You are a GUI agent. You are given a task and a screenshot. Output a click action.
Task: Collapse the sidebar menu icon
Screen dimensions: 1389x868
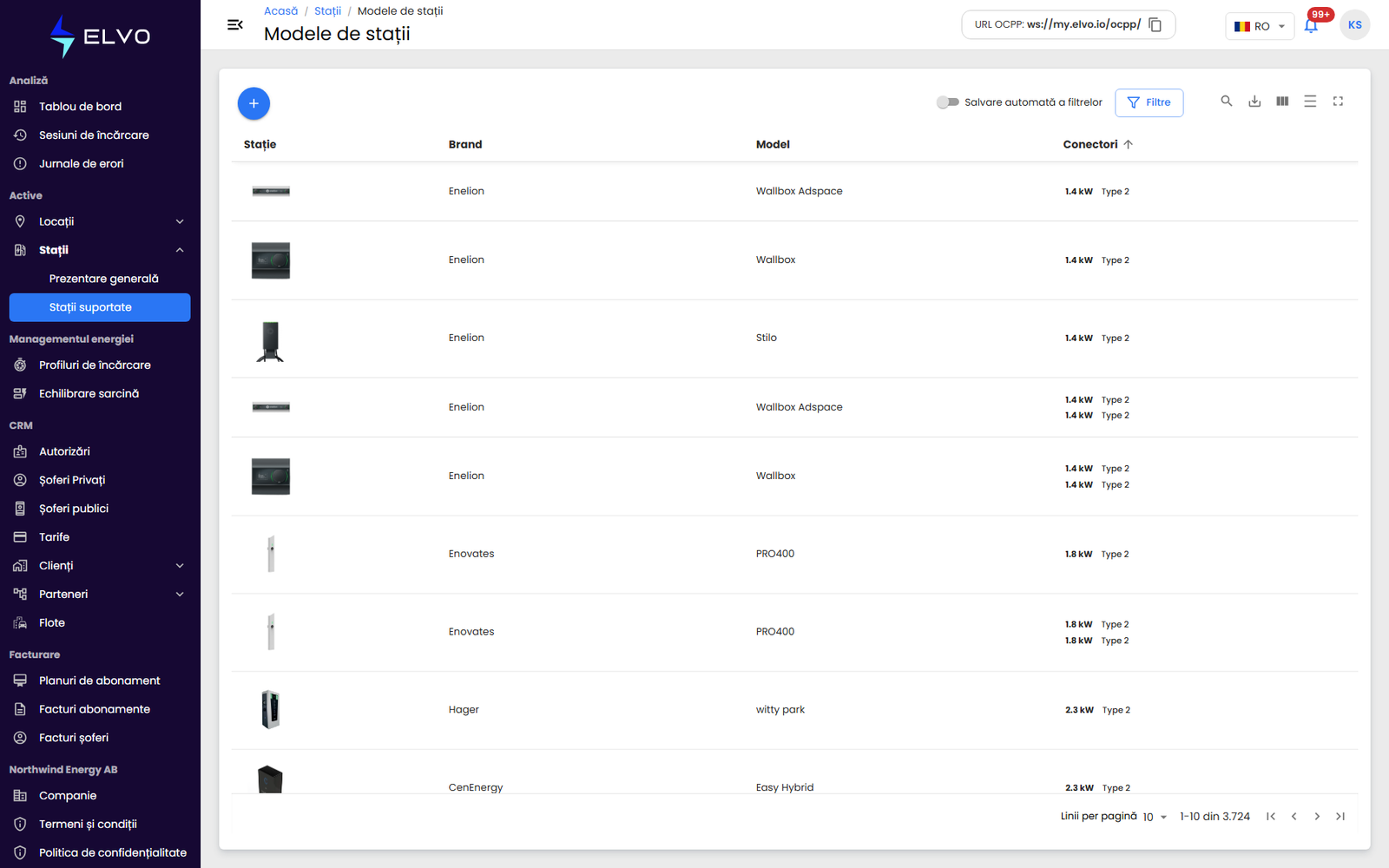[x=234, y=25]
